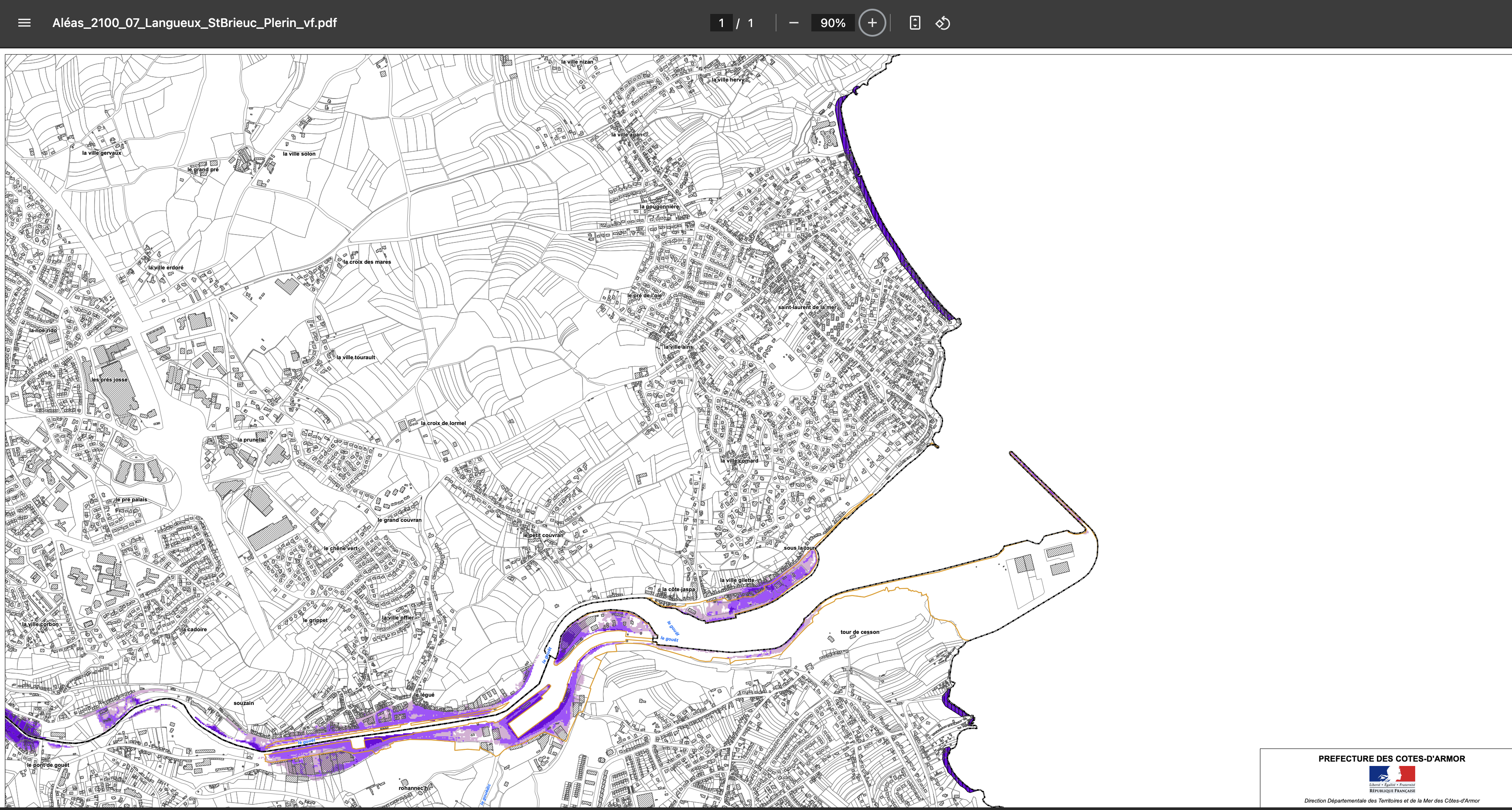Click the PREFECTURE DES COTES-D'ARMOR heading

[x=1392, y=759]
